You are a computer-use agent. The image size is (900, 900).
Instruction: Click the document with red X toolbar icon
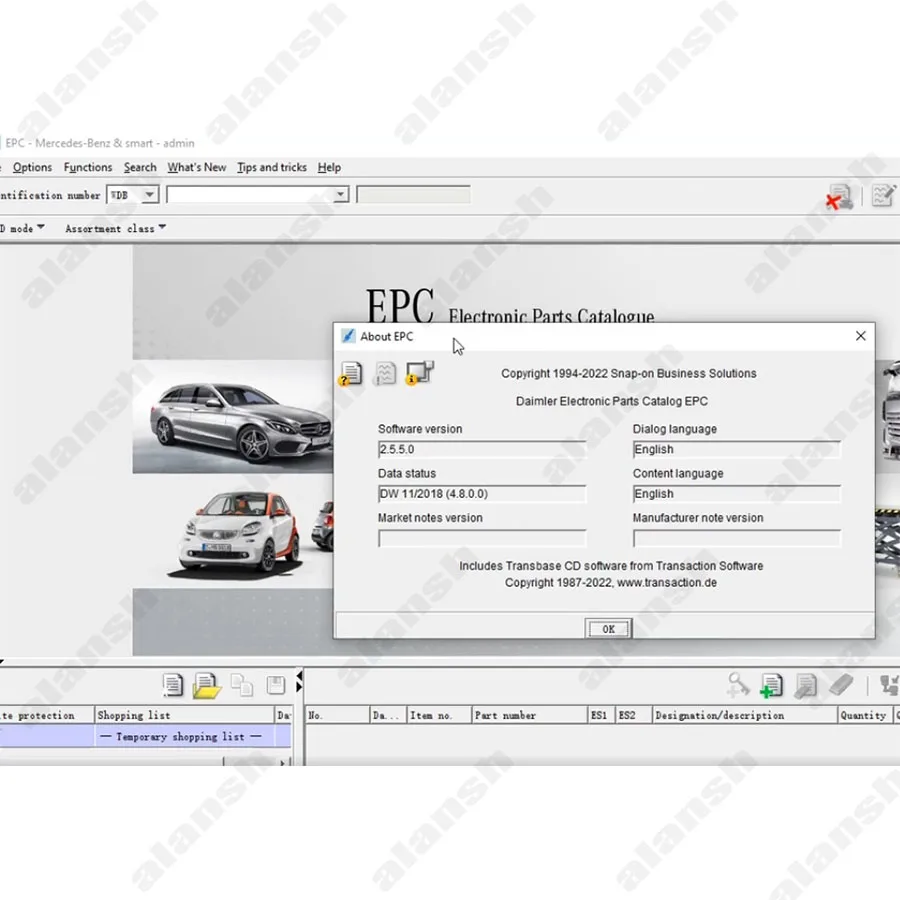click(839, 197)
